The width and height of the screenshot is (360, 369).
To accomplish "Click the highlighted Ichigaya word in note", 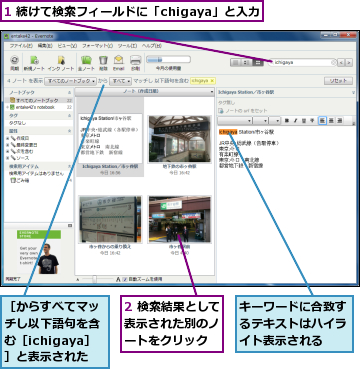I will pos(228,132).
